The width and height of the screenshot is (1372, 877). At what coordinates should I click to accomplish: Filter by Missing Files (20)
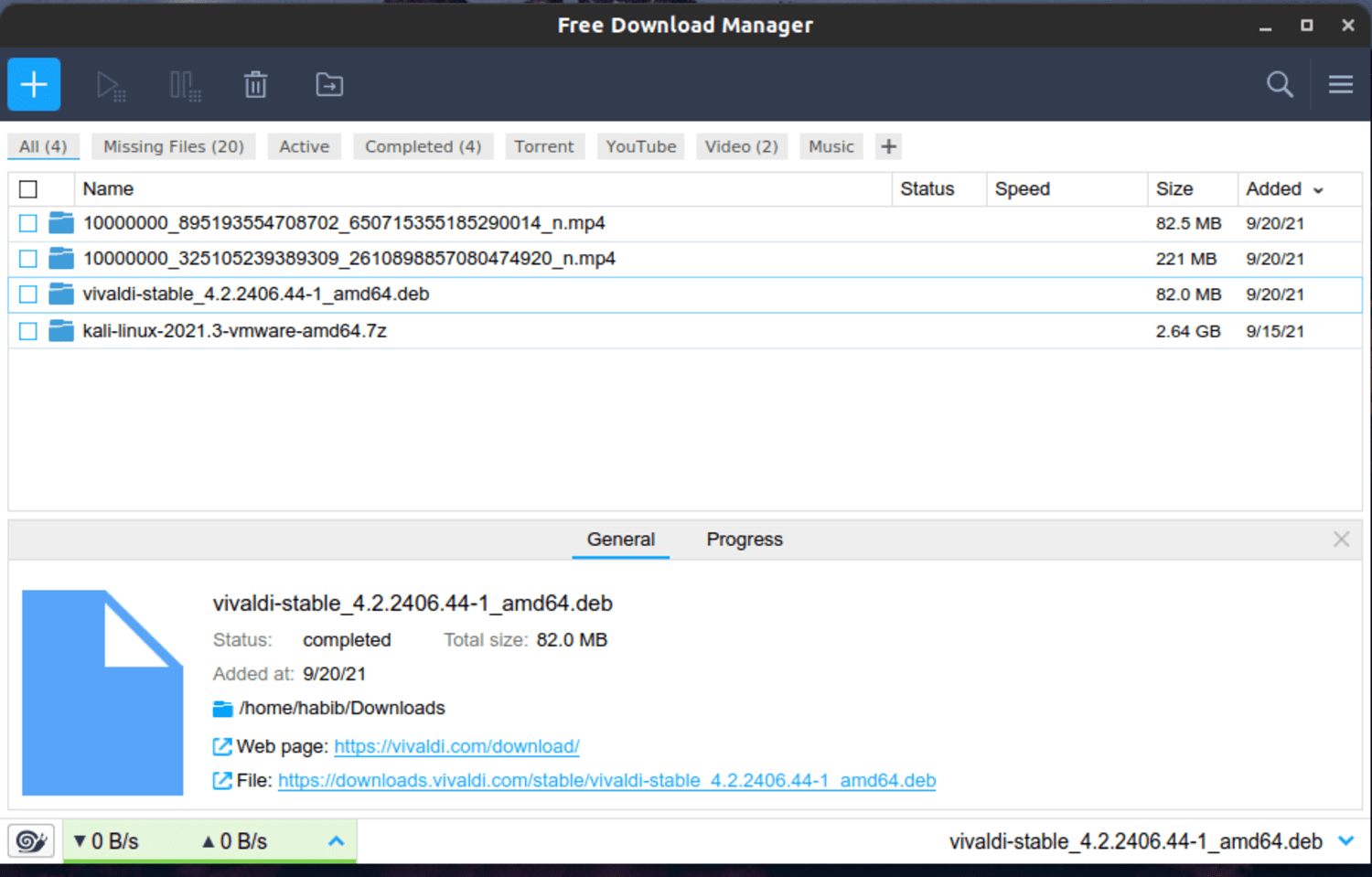(x=174, y=146)
